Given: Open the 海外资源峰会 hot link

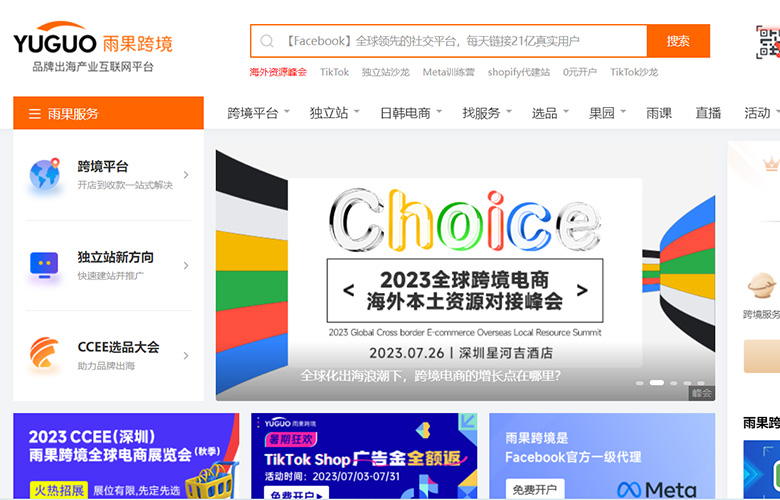Looking at the screenshot, I should (x=278, y=72).
